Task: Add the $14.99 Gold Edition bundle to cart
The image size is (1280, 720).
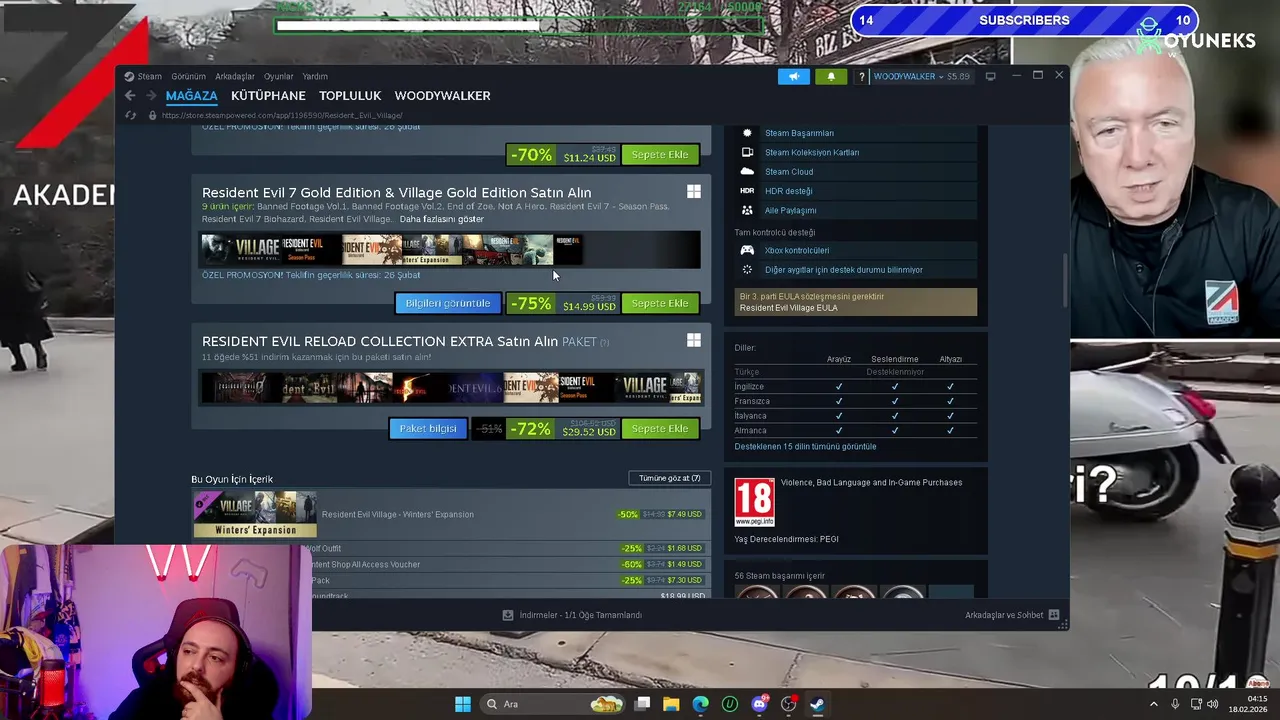Action: (x=660, y=303)
